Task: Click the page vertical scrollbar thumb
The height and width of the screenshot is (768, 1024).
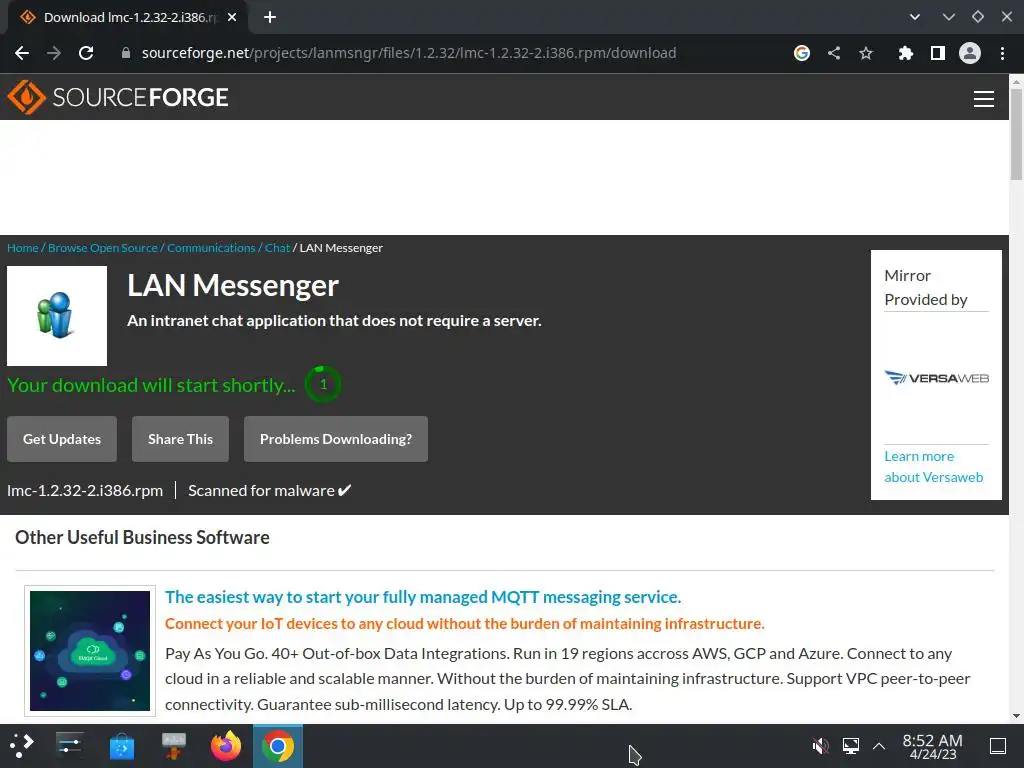Action: click(1016, 134)
